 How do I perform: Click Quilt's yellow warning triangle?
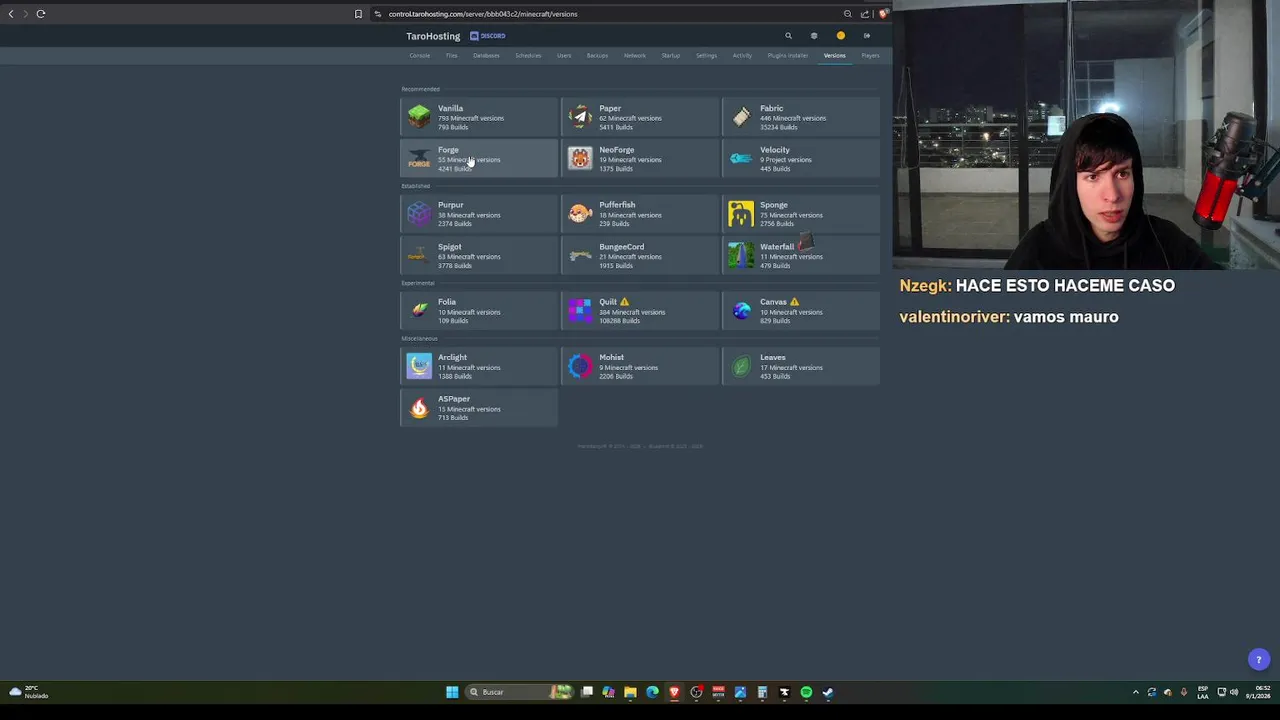click(x=624, y=302)
